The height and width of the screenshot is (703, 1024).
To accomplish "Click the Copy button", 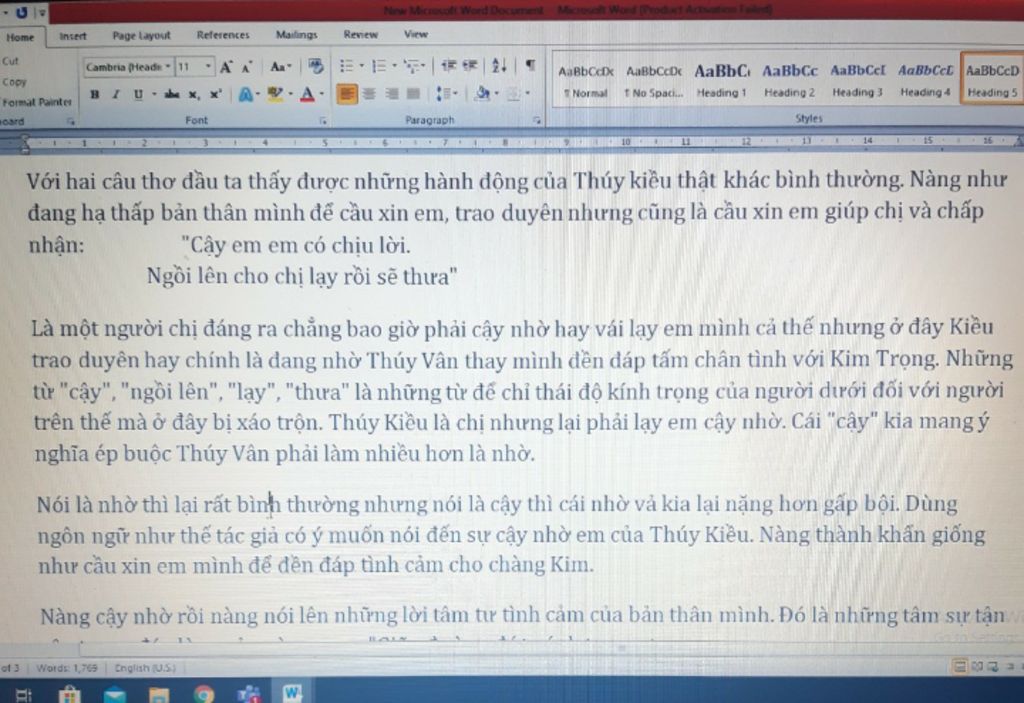I will click(x=14, y=82).
